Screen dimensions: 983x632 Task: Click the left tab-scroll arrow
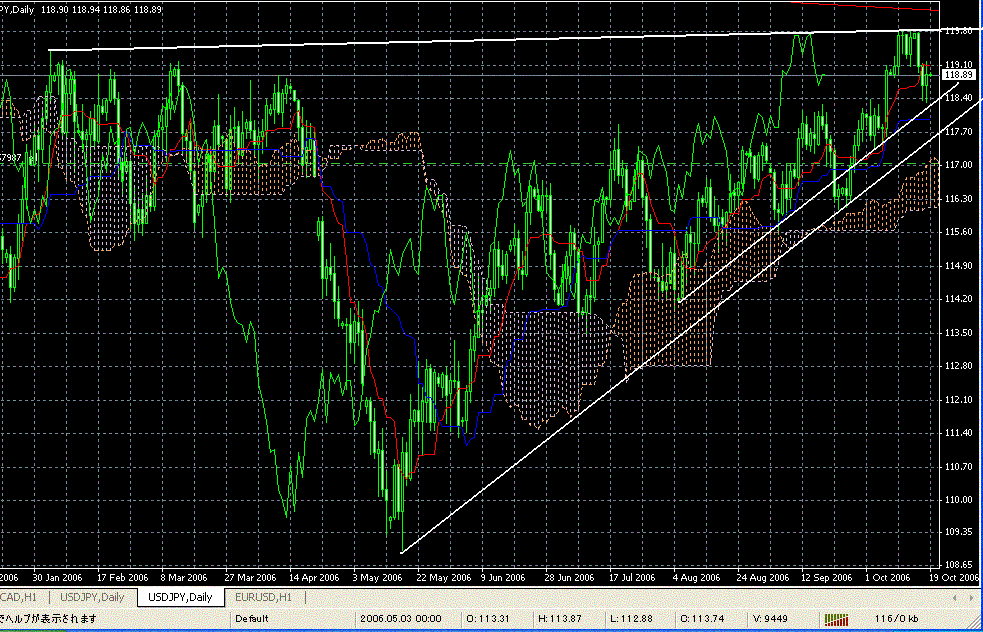tap(954, 597)
